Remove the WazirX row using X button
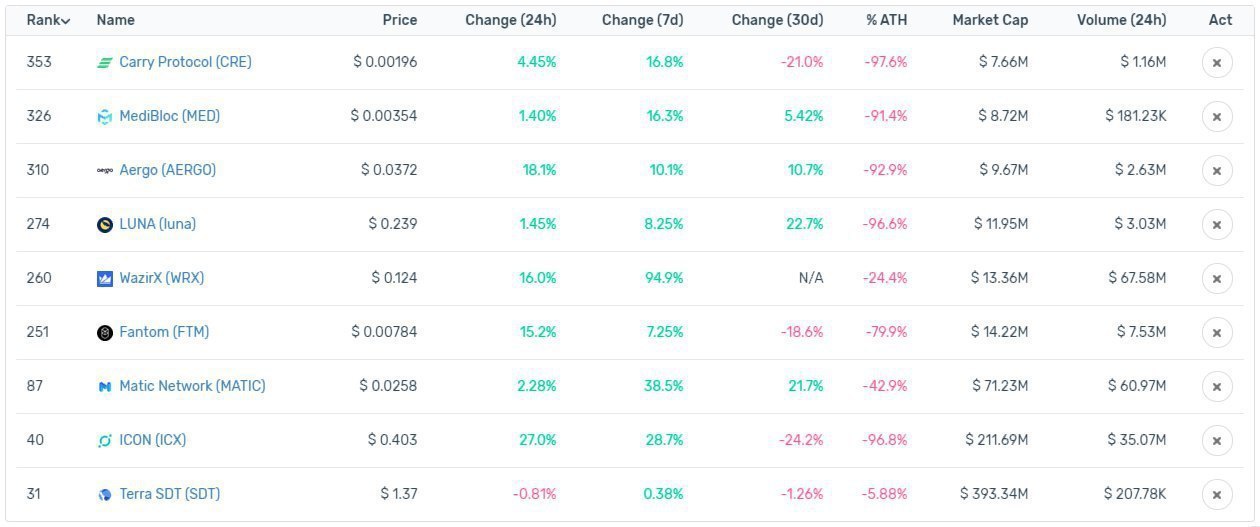Viewport: 1260px width, 527px height. coord(1217,279)
